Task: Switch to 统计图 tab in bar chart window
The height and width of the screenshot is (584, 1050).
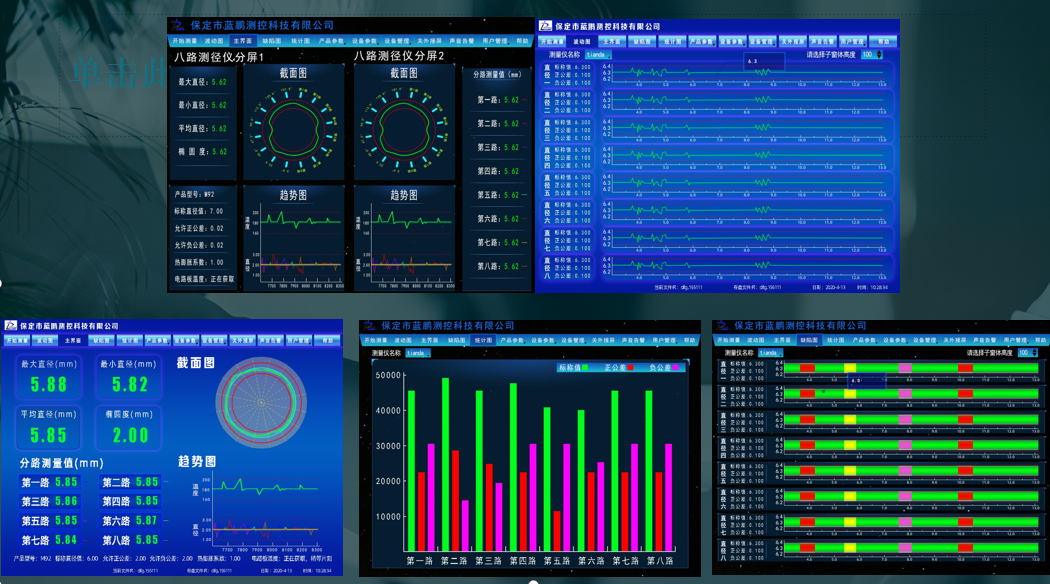Action: point(483,341)
